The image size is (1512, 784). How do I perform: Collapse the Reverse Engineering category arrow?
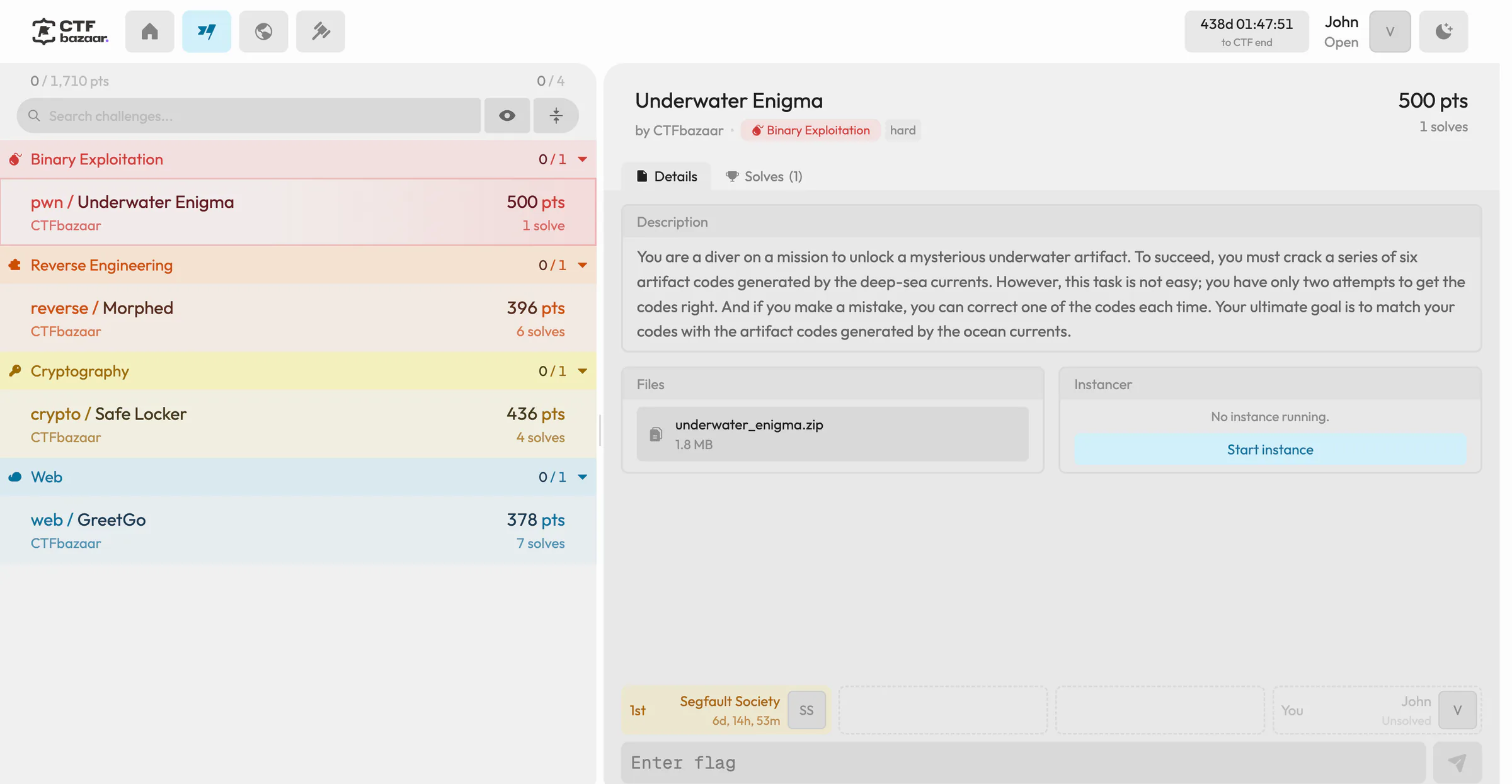[583, 265]
